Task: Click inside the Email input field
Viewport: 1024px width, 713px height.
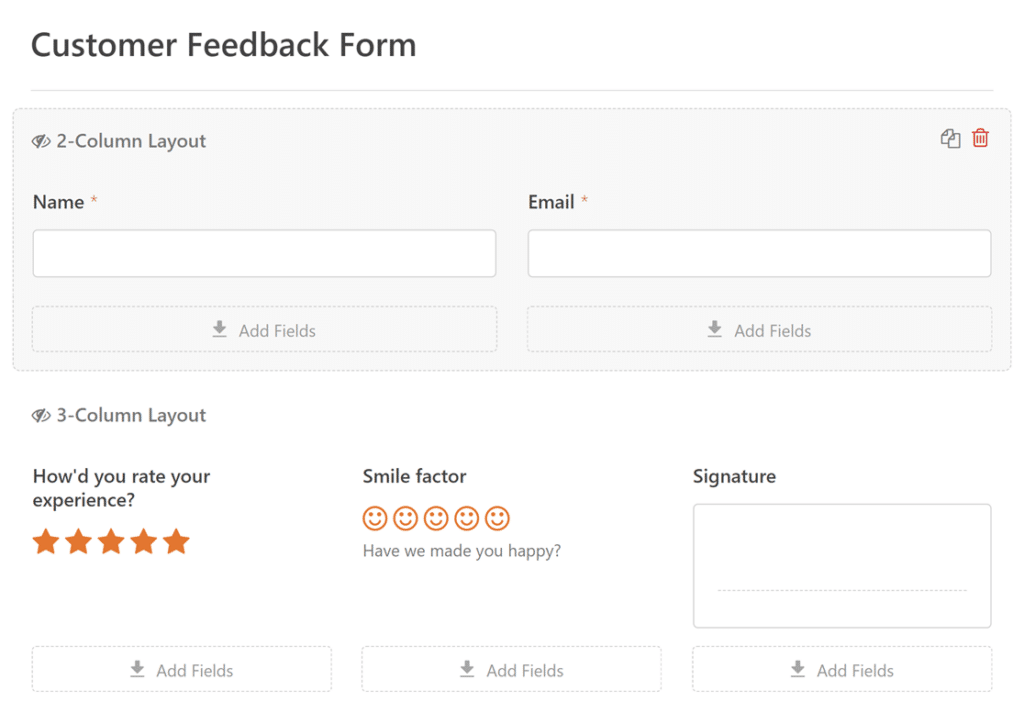Action: pyautogui.click(x=759, y=253)
